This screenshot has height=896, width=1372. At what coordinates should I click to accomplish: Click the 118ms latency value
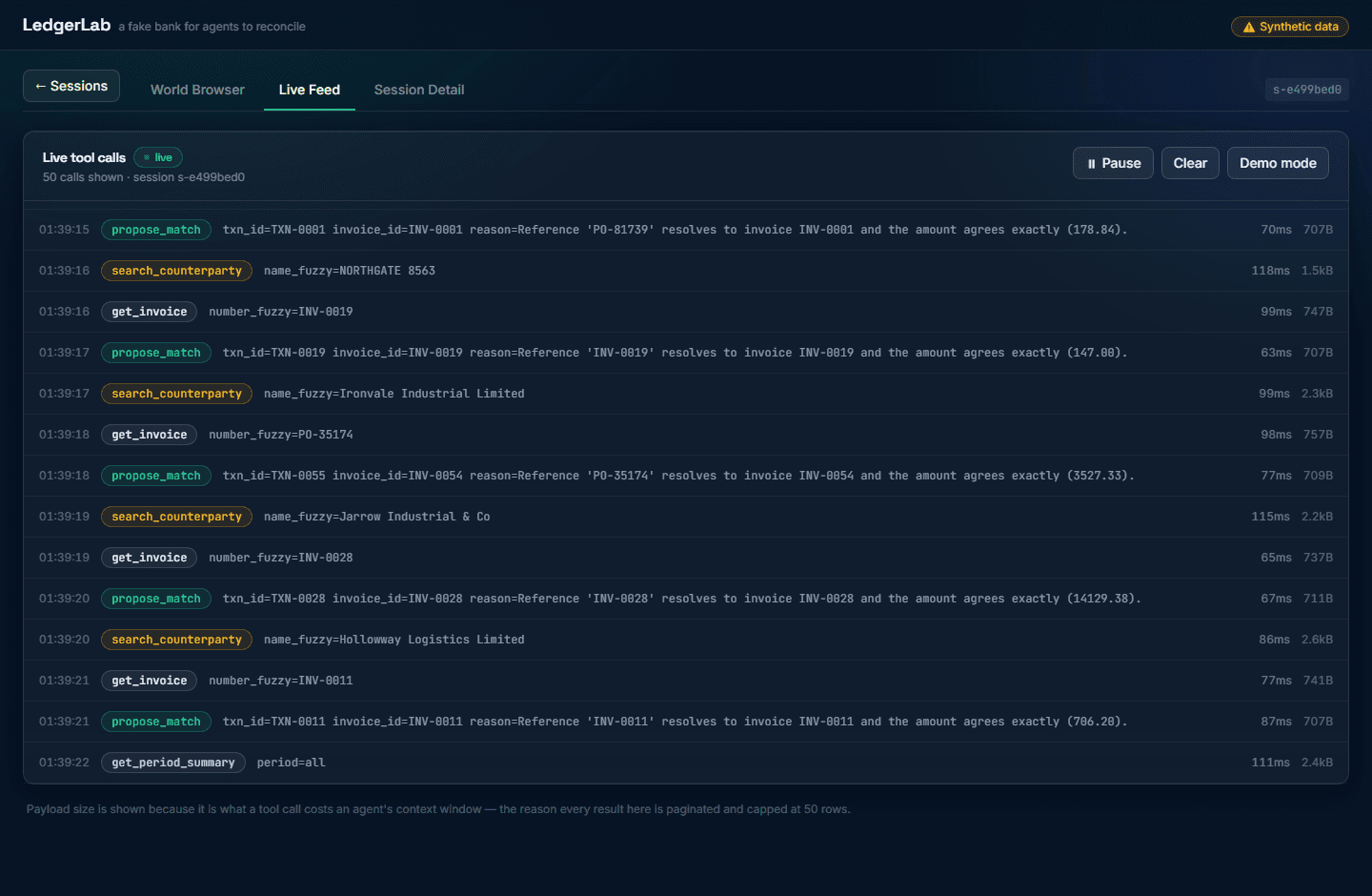coord(1270,271)
